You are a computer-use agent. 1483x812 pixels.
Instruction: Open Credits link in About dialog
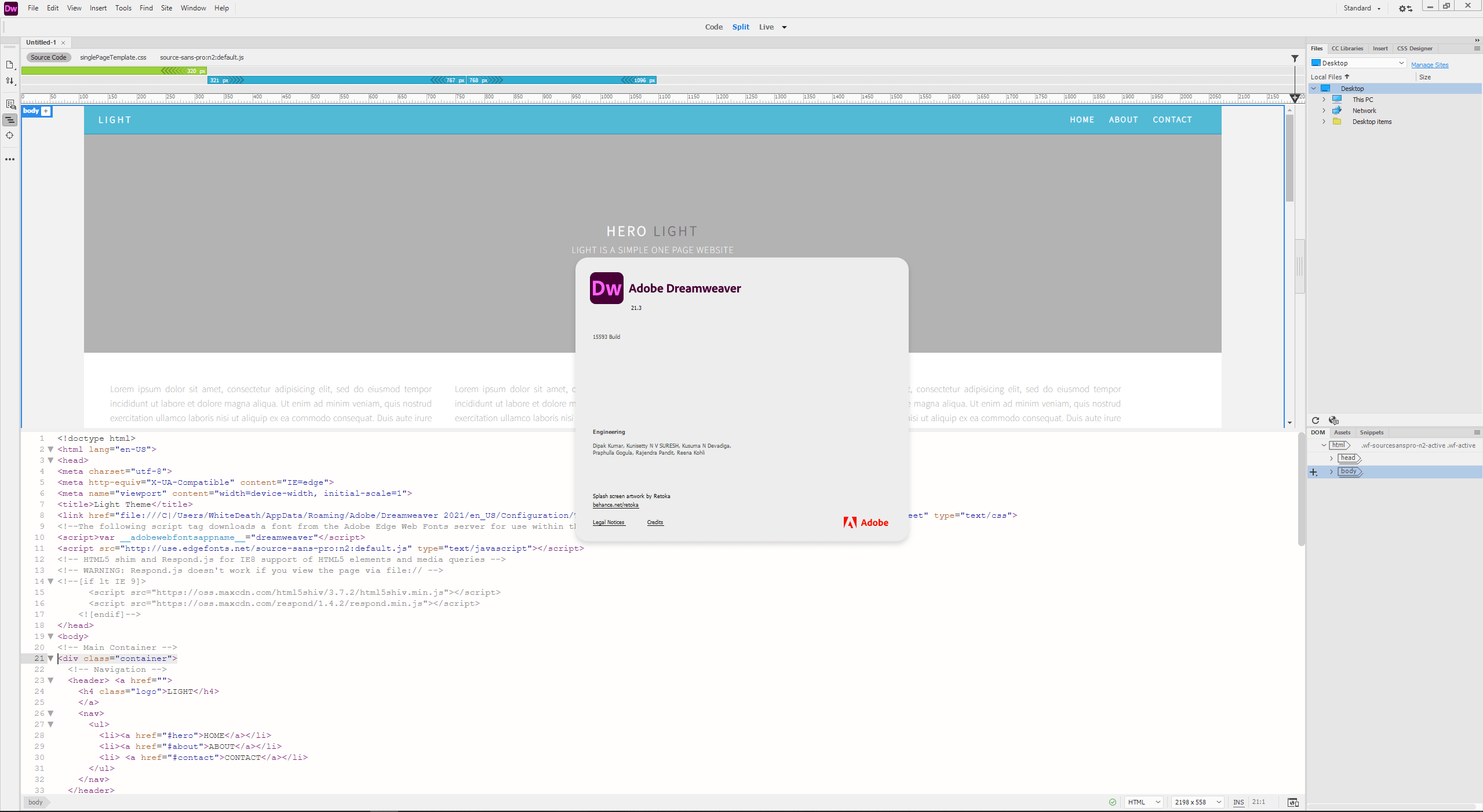coord(655,522)
